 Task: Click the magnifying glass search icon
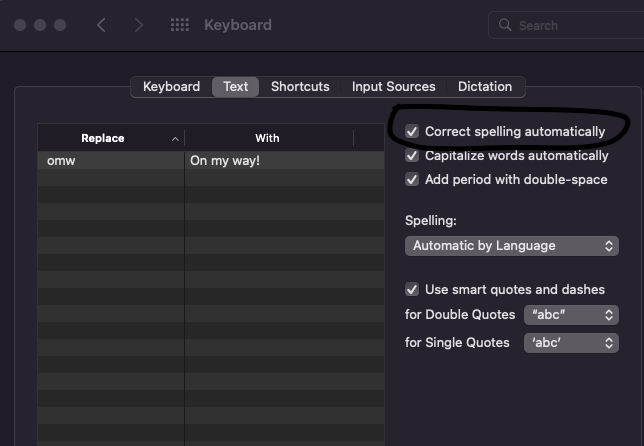point(506,25)
